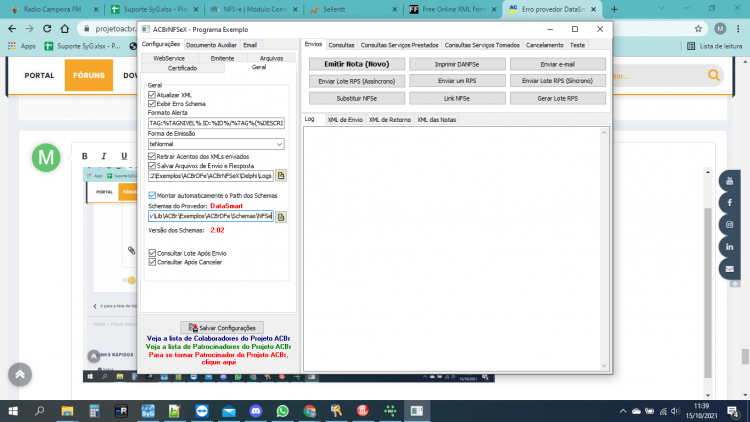Browse schemas folder for provider DataSmart
Image resolution: width=750 pixels, height=422 pixels.
281,217
